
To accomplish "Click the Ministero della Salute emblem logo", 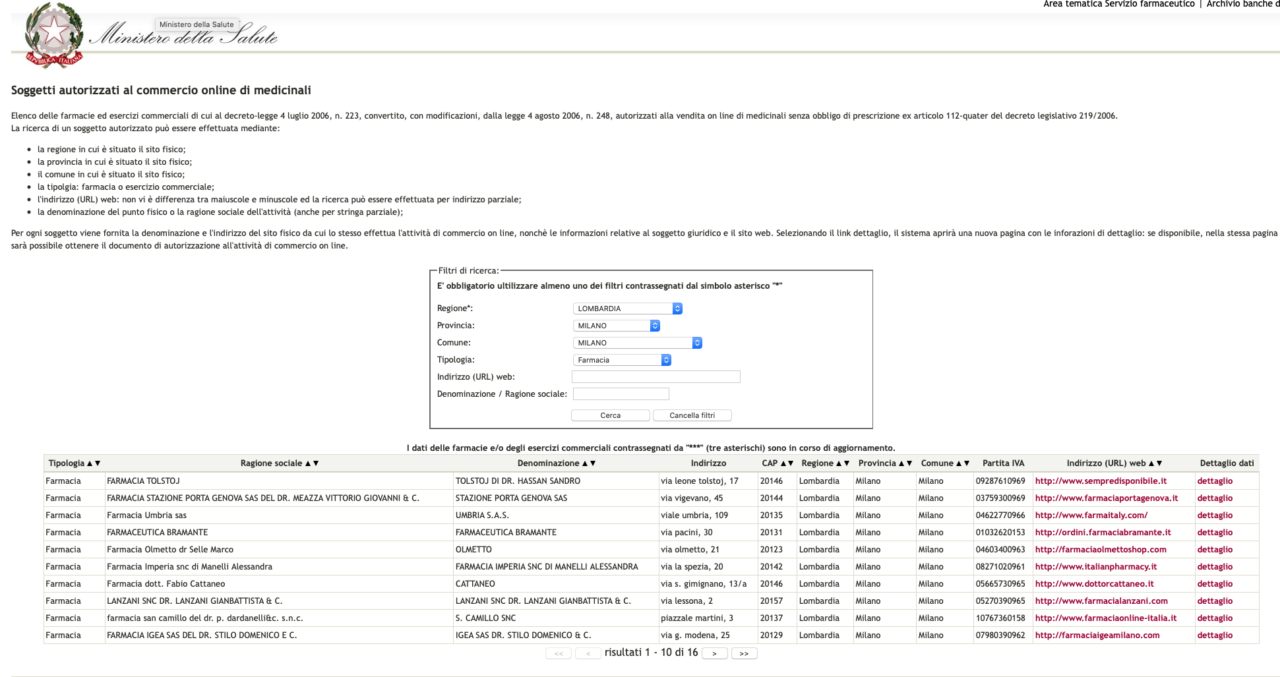I will coord(55,35).
